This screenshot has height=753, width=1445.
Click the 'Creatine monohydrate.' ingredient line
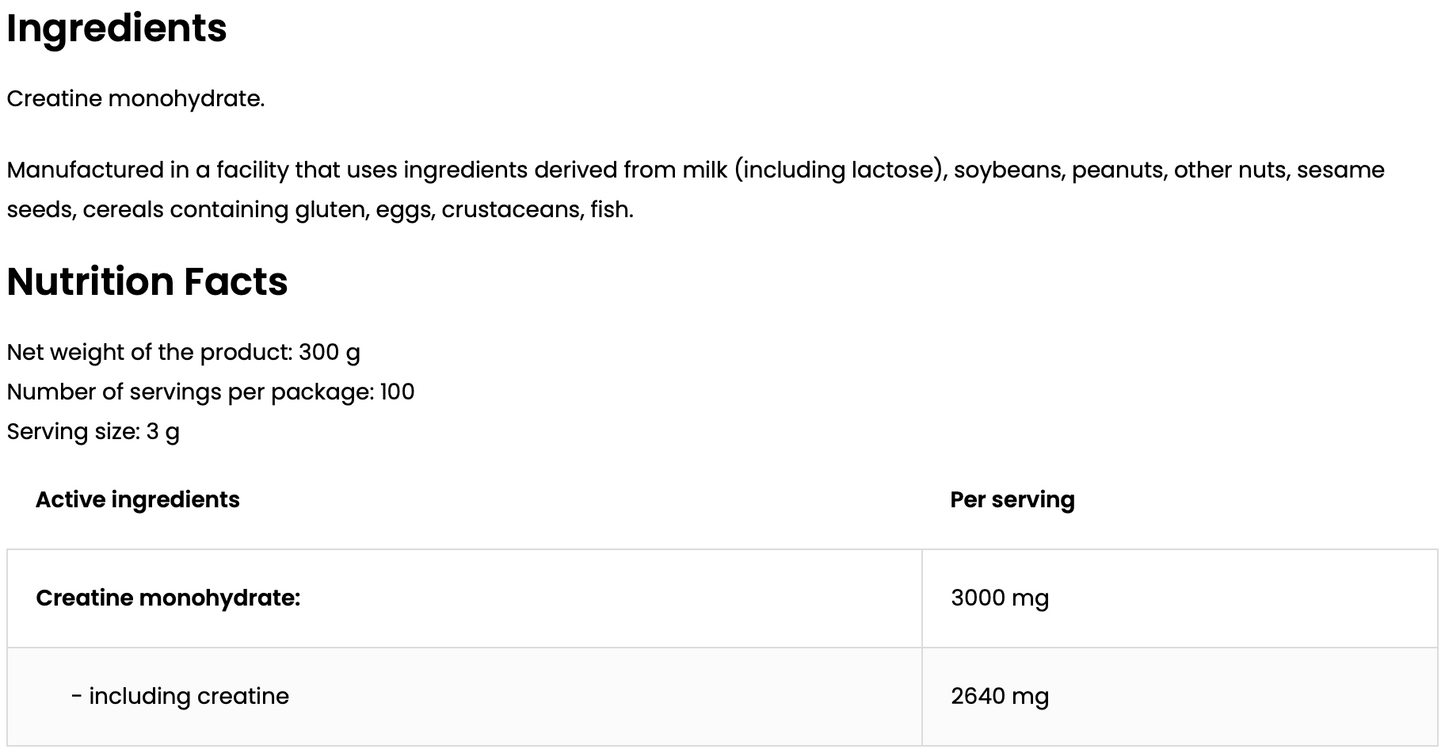(x=136, y=99)
